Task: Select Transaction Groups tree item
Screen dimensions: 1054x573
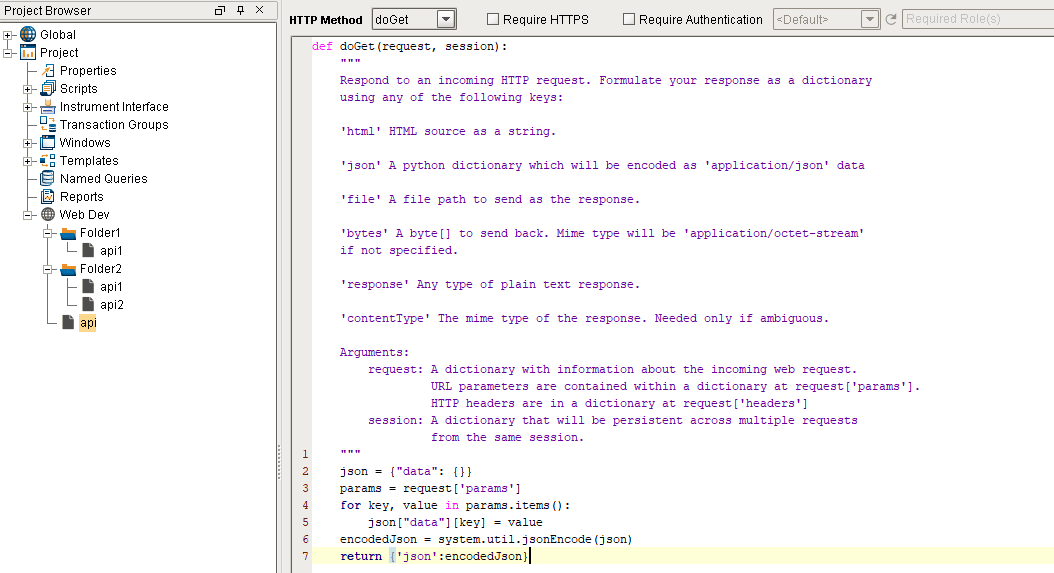Action: click(114, 124)
